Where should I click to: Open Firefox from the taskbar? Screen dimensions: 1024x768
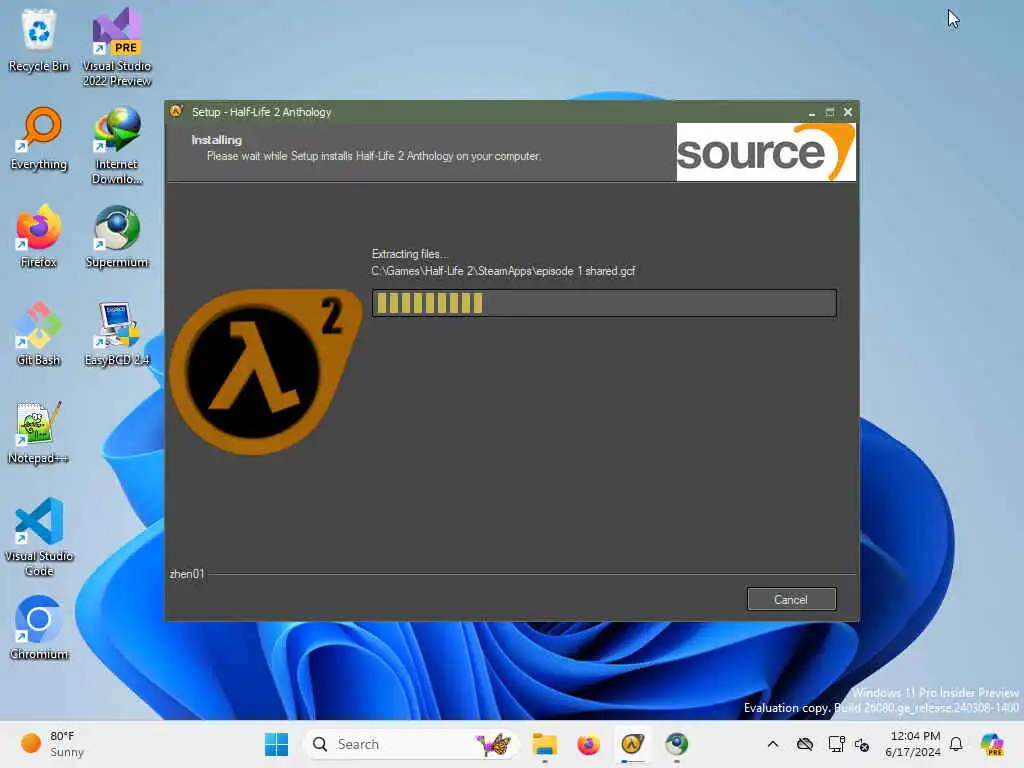tap(588, 744)
